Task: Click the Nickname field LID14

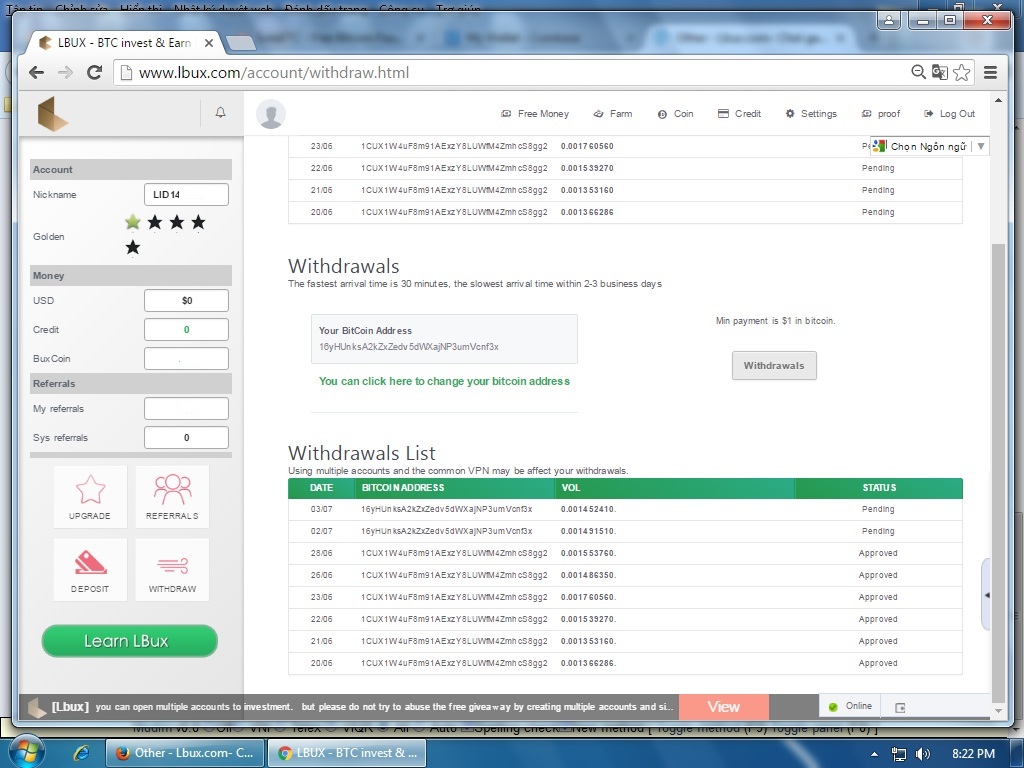Action: pyautogui.click(x=186, y=195)
